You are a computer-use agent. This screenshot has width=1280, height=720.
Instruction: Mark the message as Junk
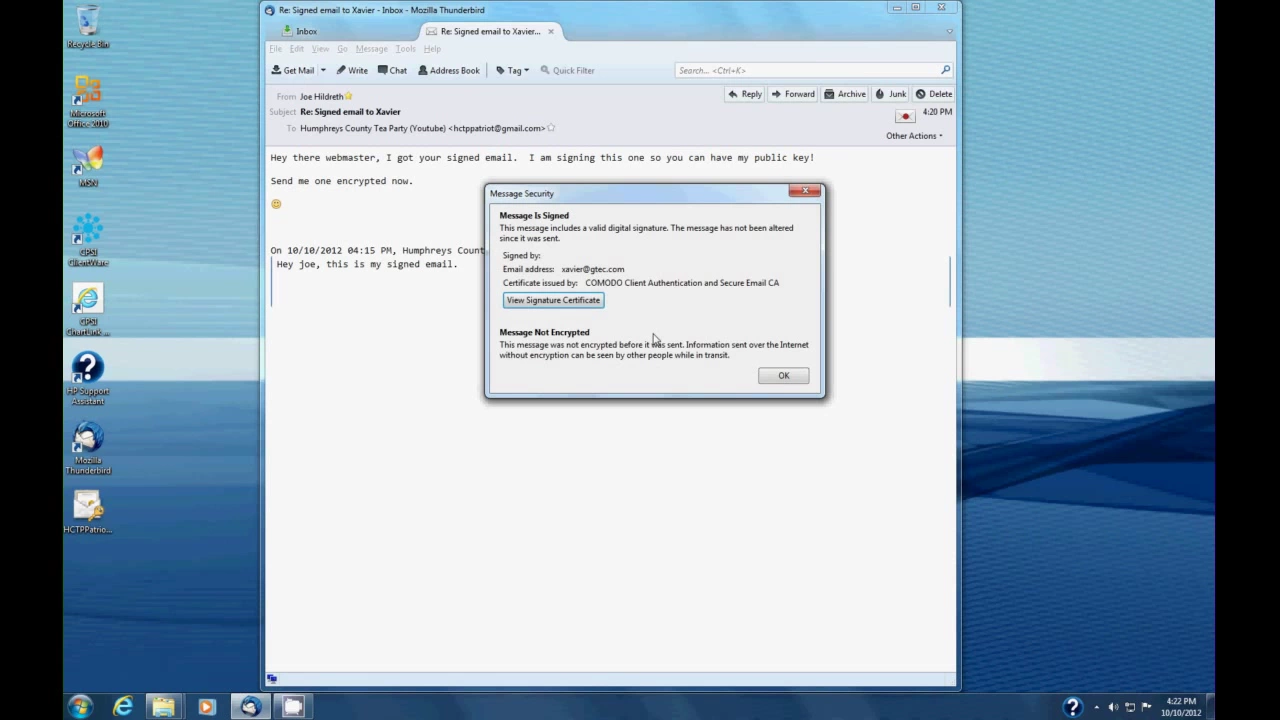[x=890, y=94]
